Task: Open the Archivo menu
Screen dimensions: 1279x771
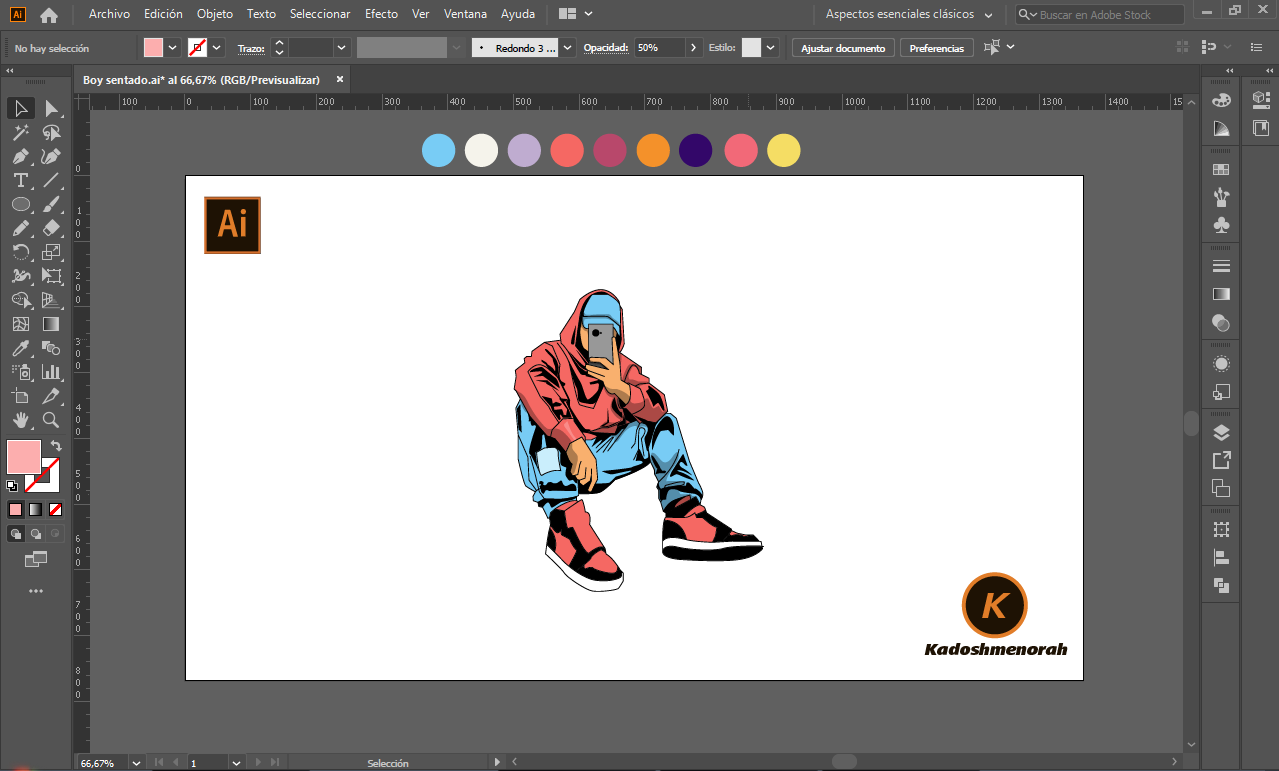Action: [x=109, y=14]
